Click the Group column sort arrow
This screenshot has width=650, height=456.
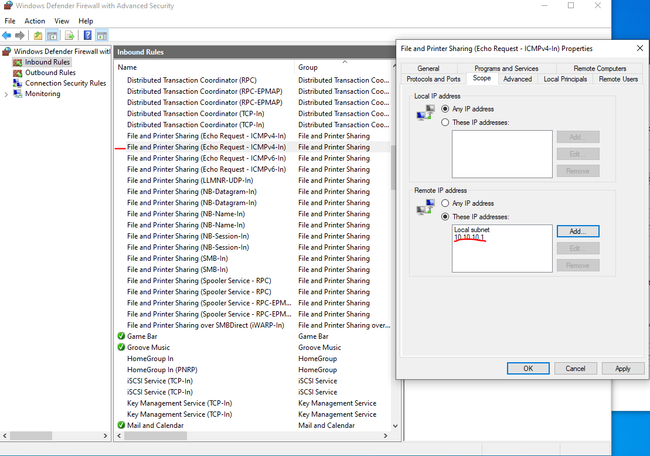(x=345, y=62)
